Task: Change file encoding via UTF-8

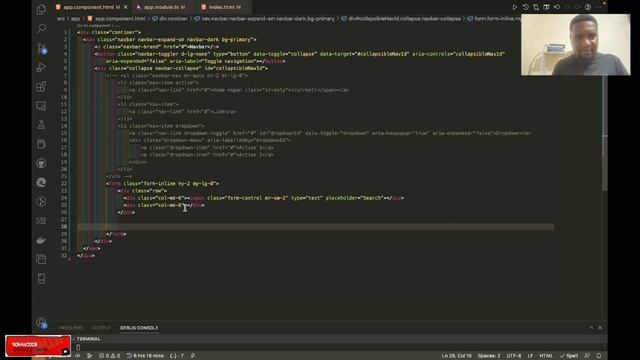Action: pos(514,356)
